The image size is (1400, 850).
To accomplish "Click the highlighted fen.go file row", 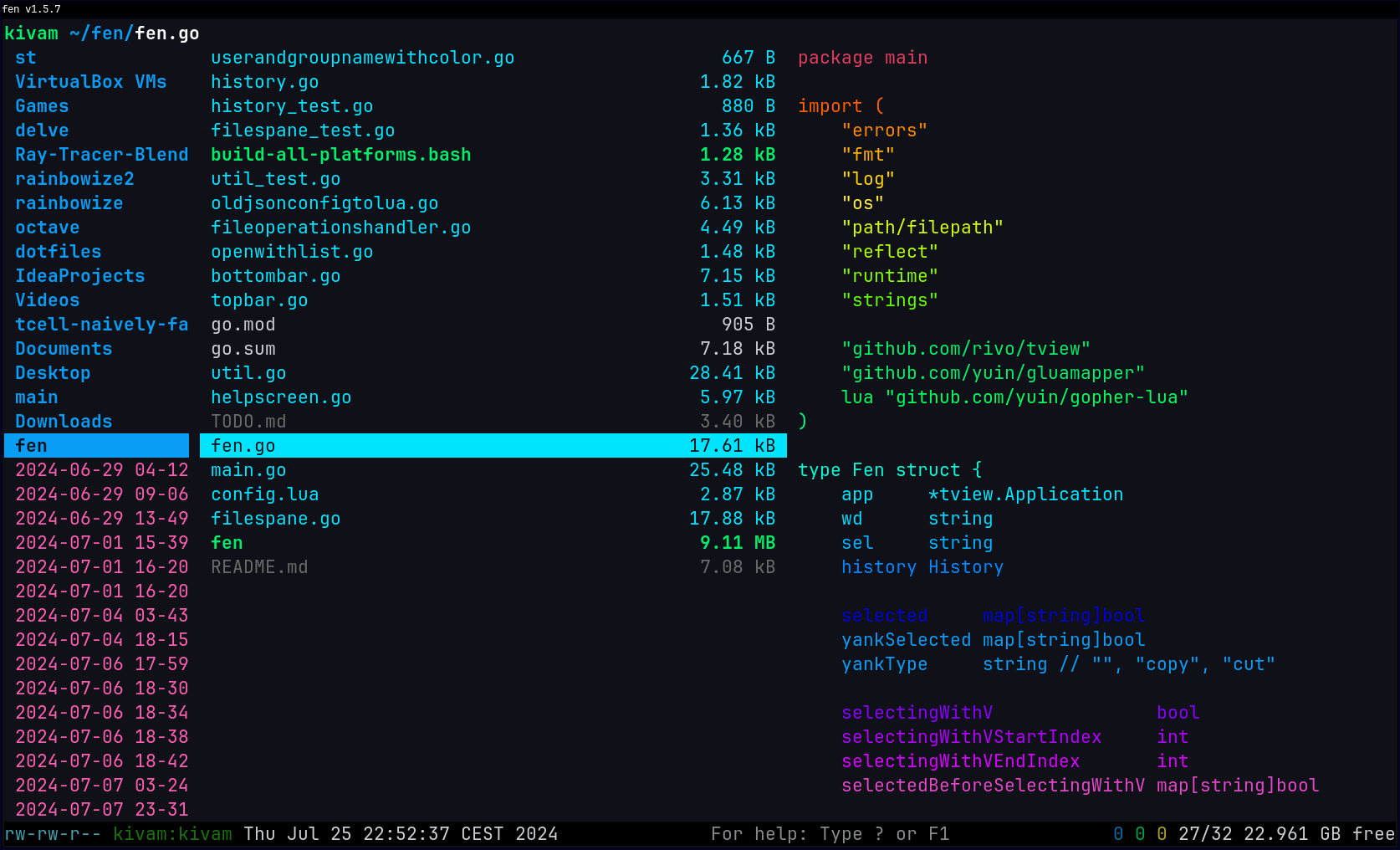I will point(493,446).
